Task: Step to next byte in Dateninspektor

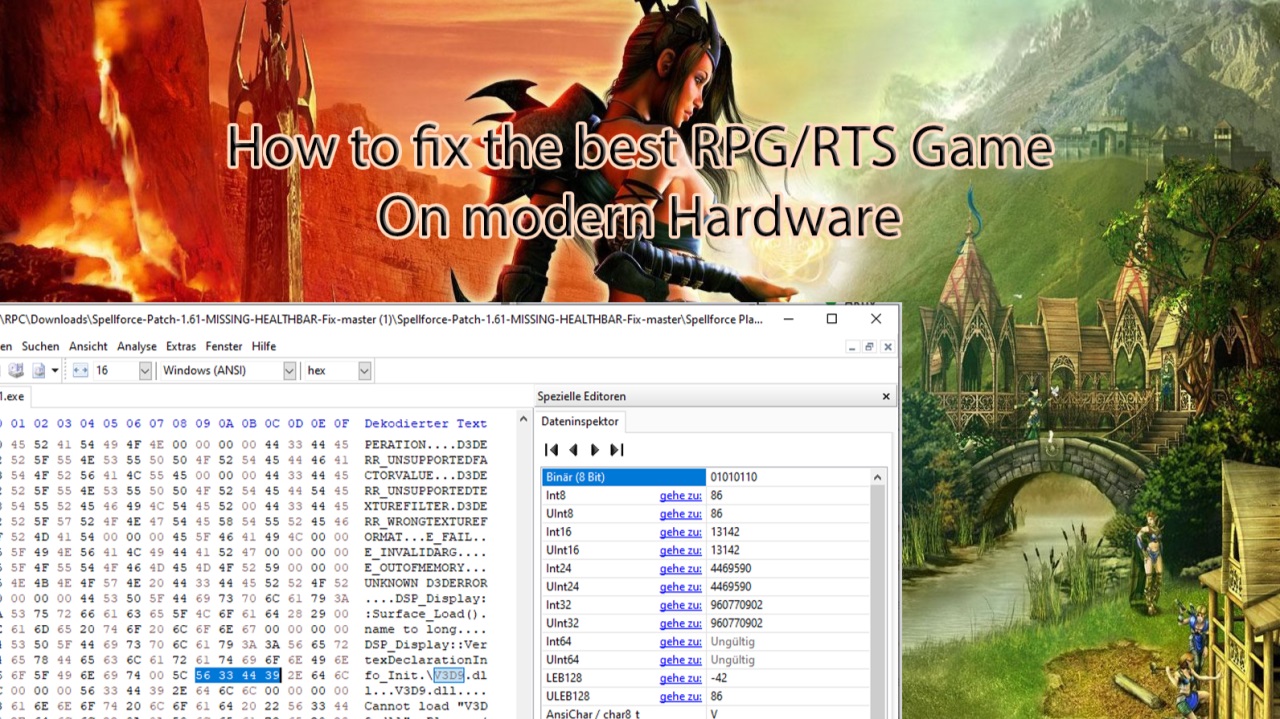Action: pos(595,450)
